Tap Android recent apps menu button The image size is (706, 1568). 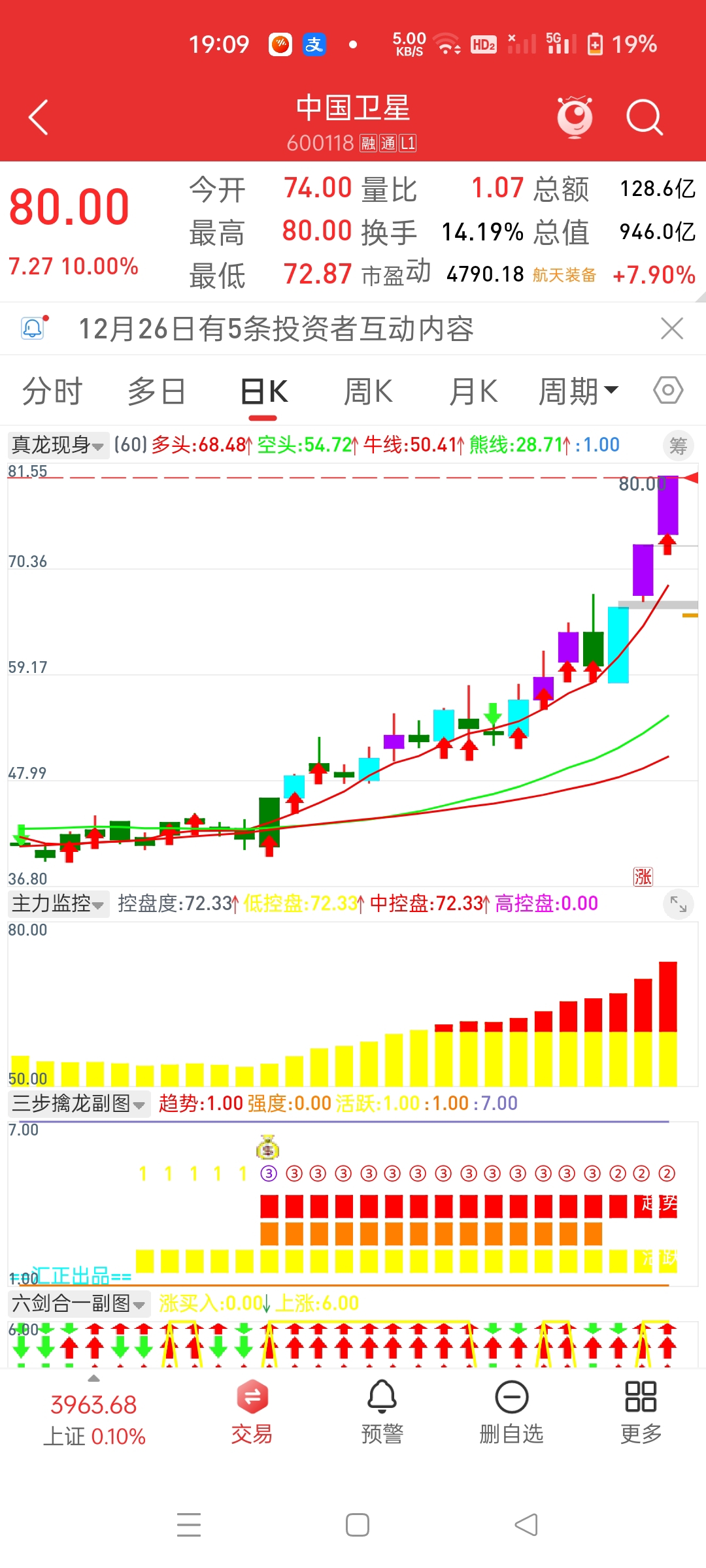point(189,1525)
